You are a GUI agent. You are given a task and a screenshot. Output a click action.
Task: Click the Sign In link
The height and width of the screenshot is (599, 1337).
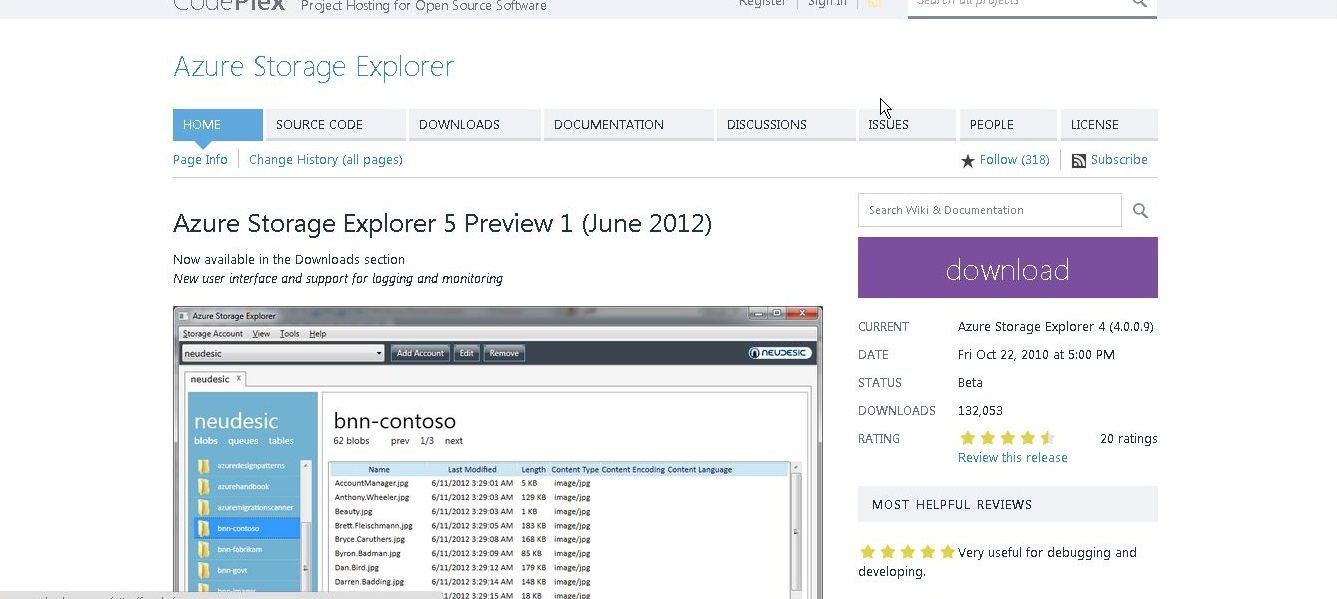pyautogui.click(x=827, y=3)
